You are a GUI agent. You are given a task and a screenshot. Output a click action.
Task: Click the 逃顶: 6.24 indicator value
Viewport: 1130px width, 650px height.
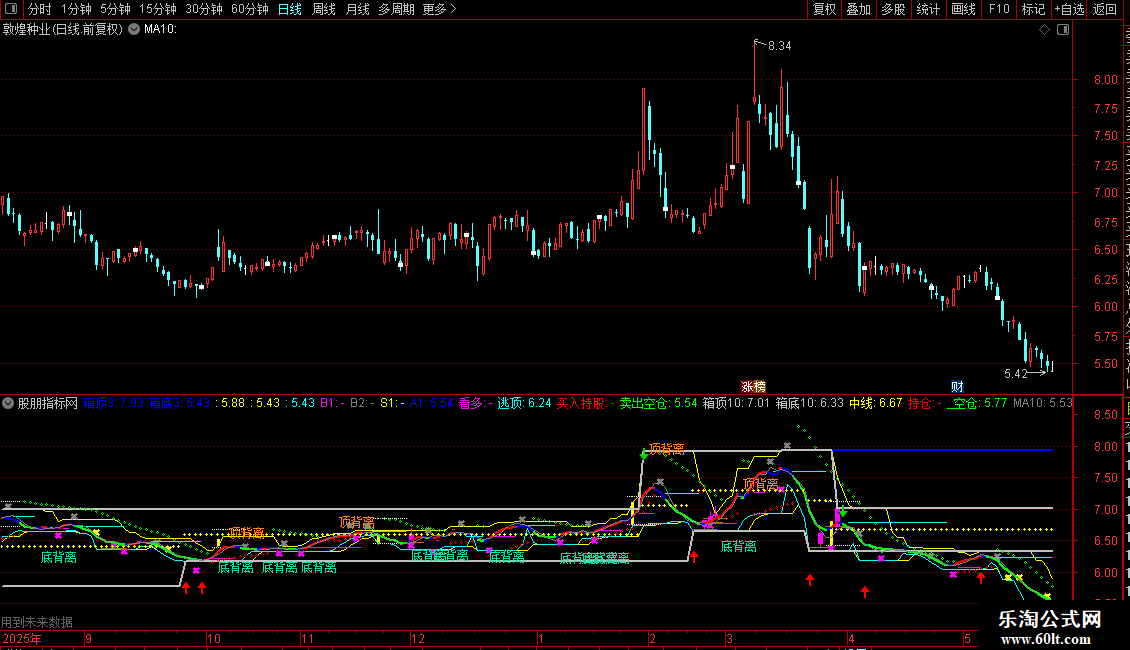pyautogui.click(x=524, y=404)
